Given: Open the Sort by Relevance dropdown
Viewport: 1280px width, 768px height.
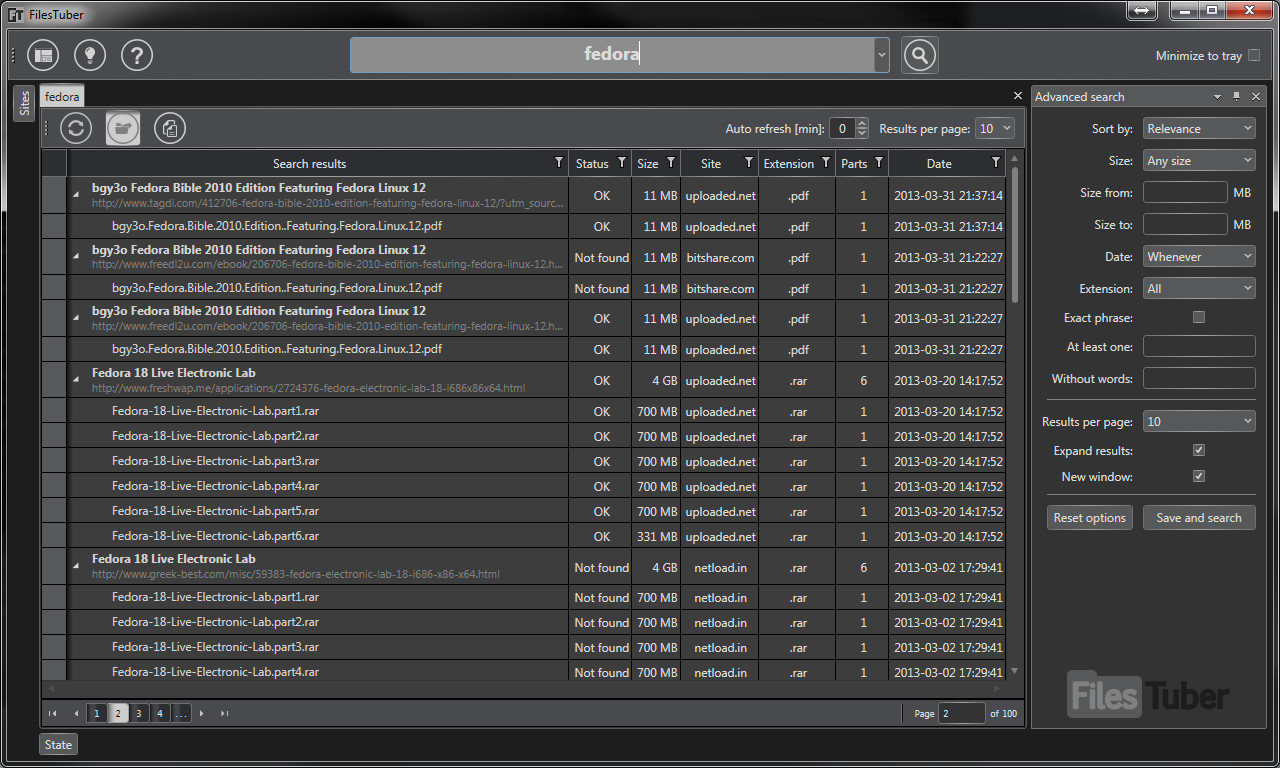Looking at the screenshot, I should tap(1199, 129).
